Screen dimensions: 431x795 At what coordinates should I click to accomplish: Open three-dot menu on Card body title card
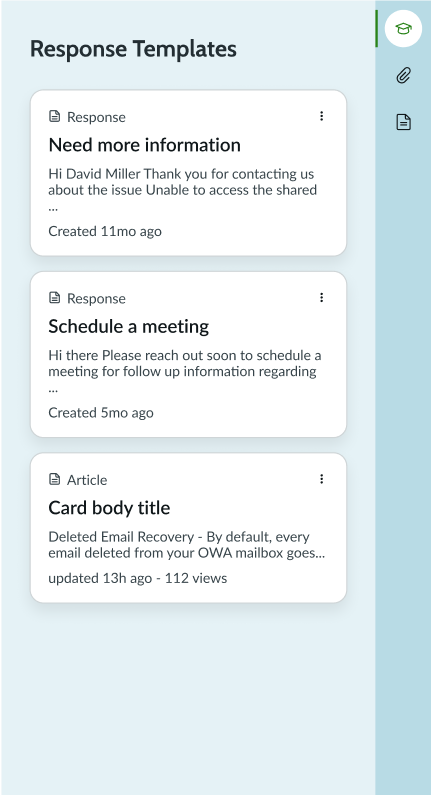321,479
